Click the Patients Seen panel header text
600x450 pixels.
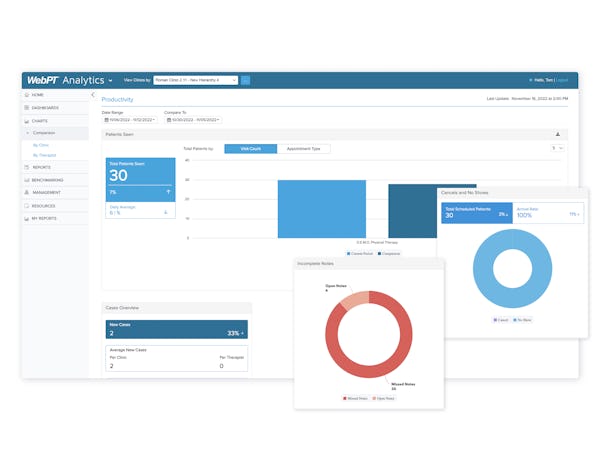[x=119, y=134]
